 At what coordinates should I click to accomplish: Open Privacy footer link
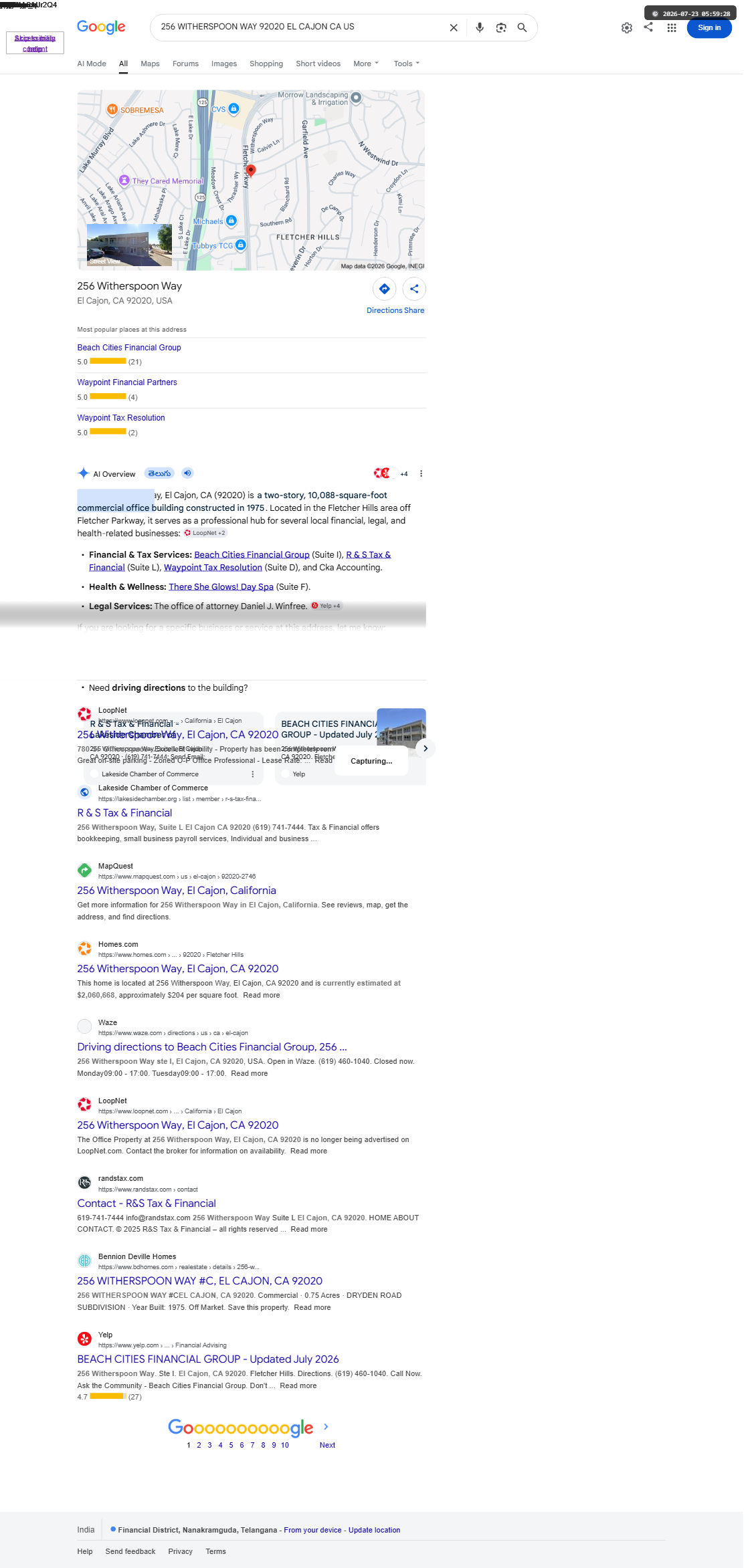[x=181, y=1551]
